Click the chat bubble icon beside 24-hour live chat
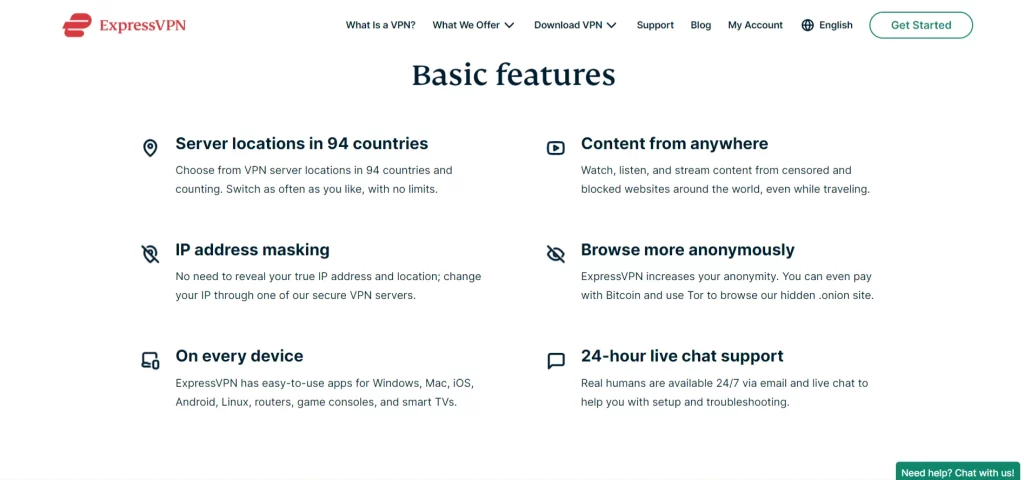Screen dimensions: 1024x480 click(x=556, y=360)
